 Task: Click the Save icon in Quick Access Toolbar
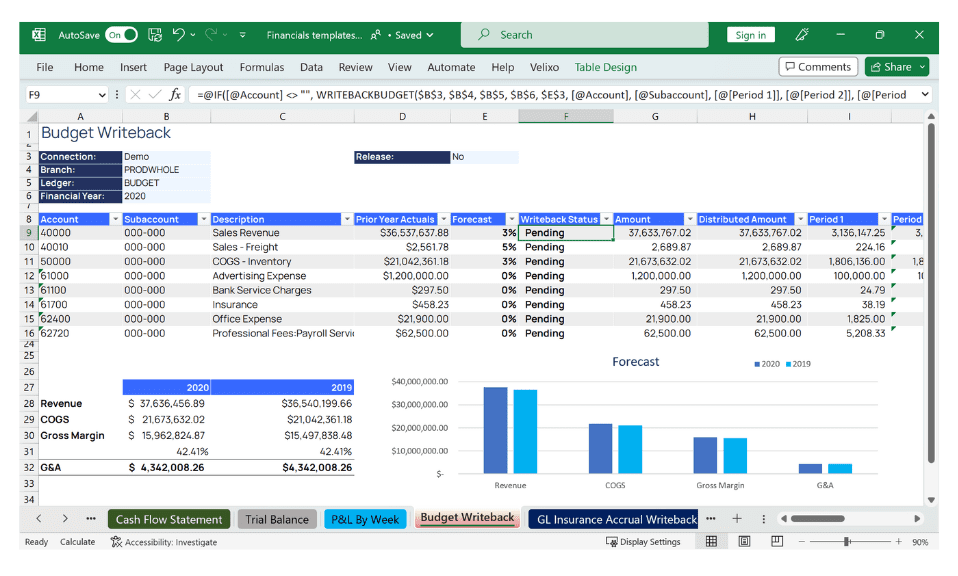(155, 34)
